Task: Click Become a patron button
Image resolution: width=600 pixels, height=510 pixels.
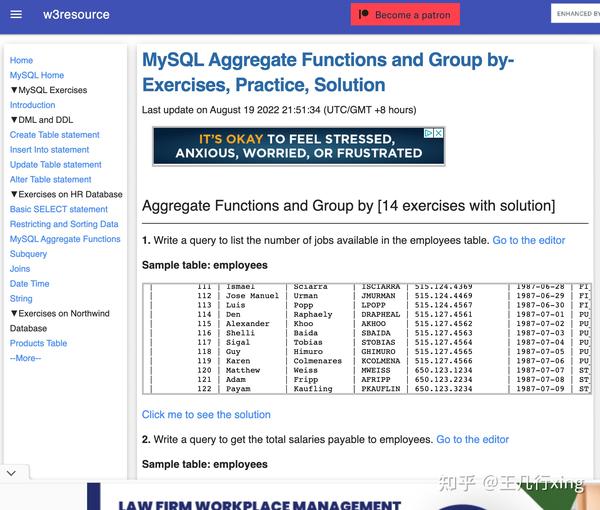Action: point(405,15)
